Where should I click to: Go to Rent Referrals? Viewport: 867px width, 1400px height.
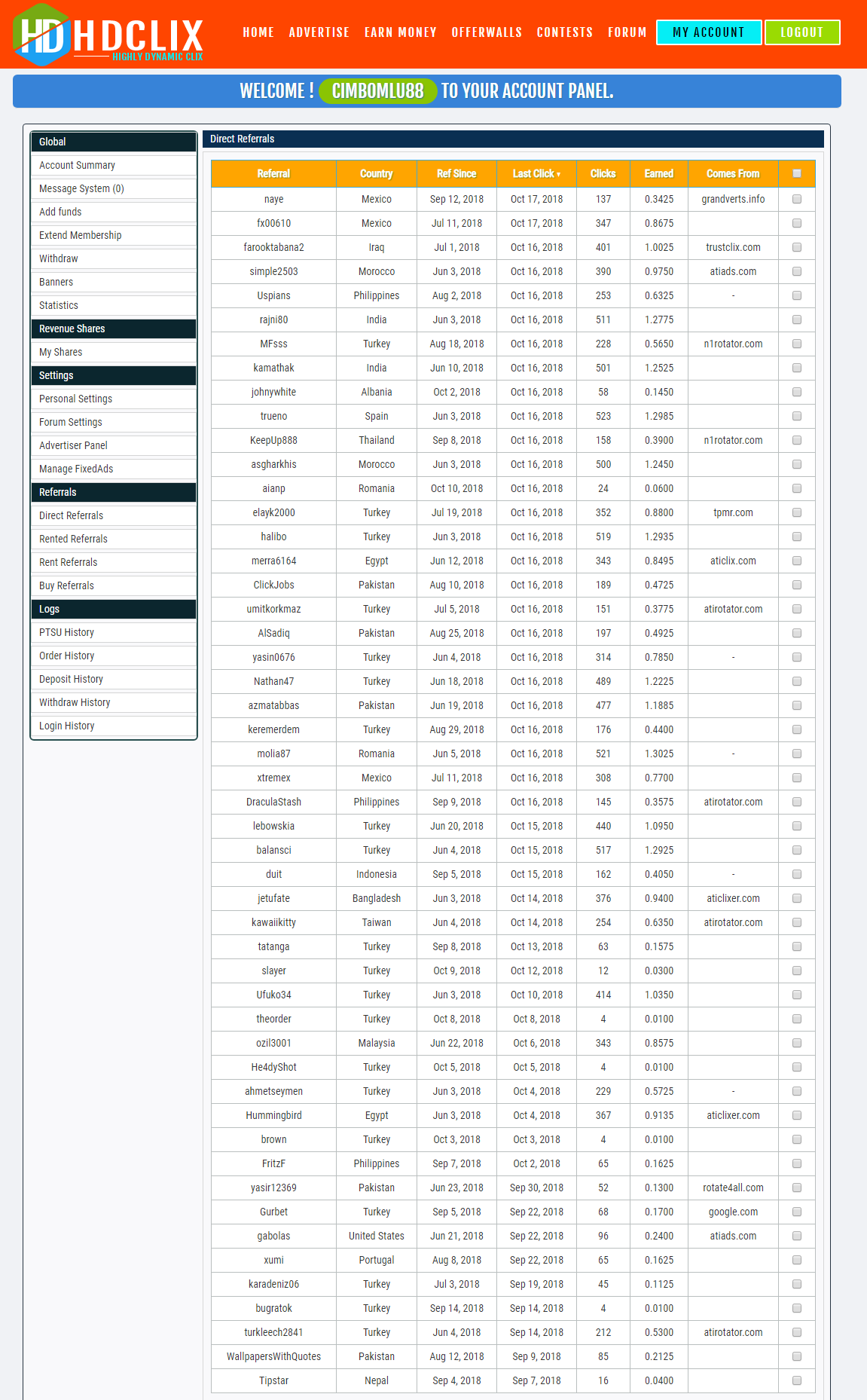coord(114,562)
